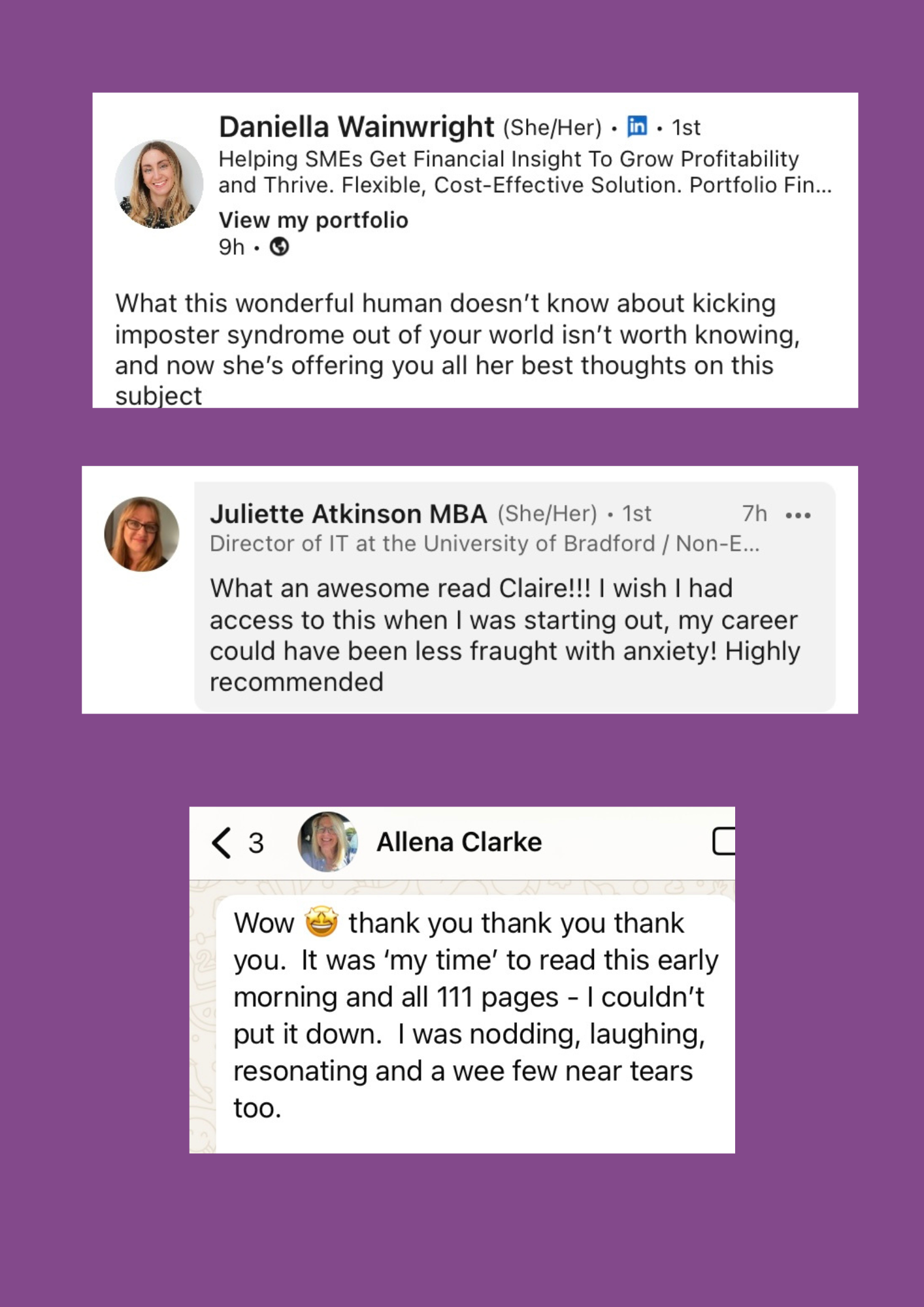The image size is (924, 1307).
Task: Open the three-dots menu on Juliette's comment
Action: (x=798, y=516)
